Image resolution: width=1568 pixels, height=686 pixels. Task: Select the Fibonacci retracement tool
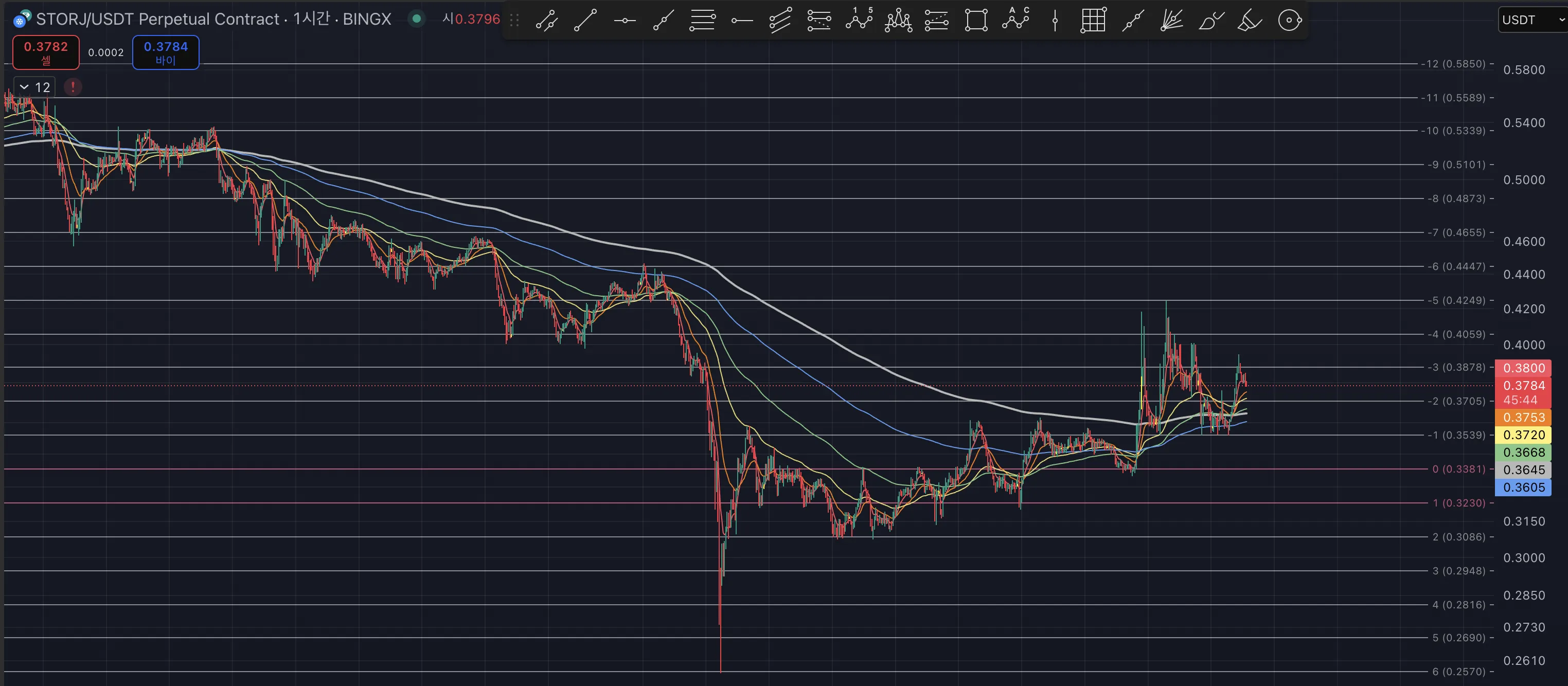702,20
